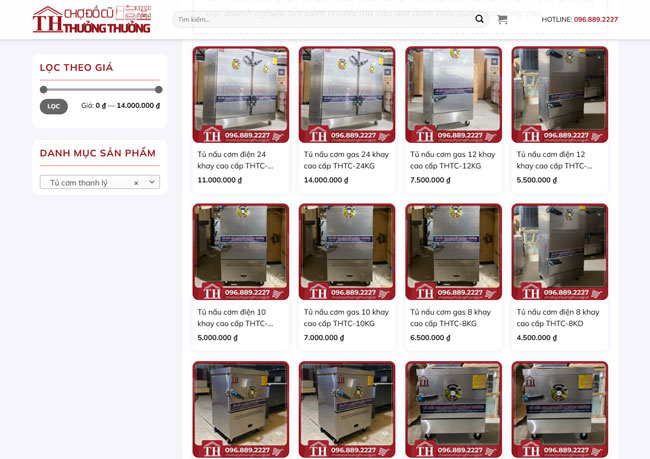The height and width of the screenshot is (459, 650).
Task: Call the hotline number 096.889.2227
Action: 595,19
